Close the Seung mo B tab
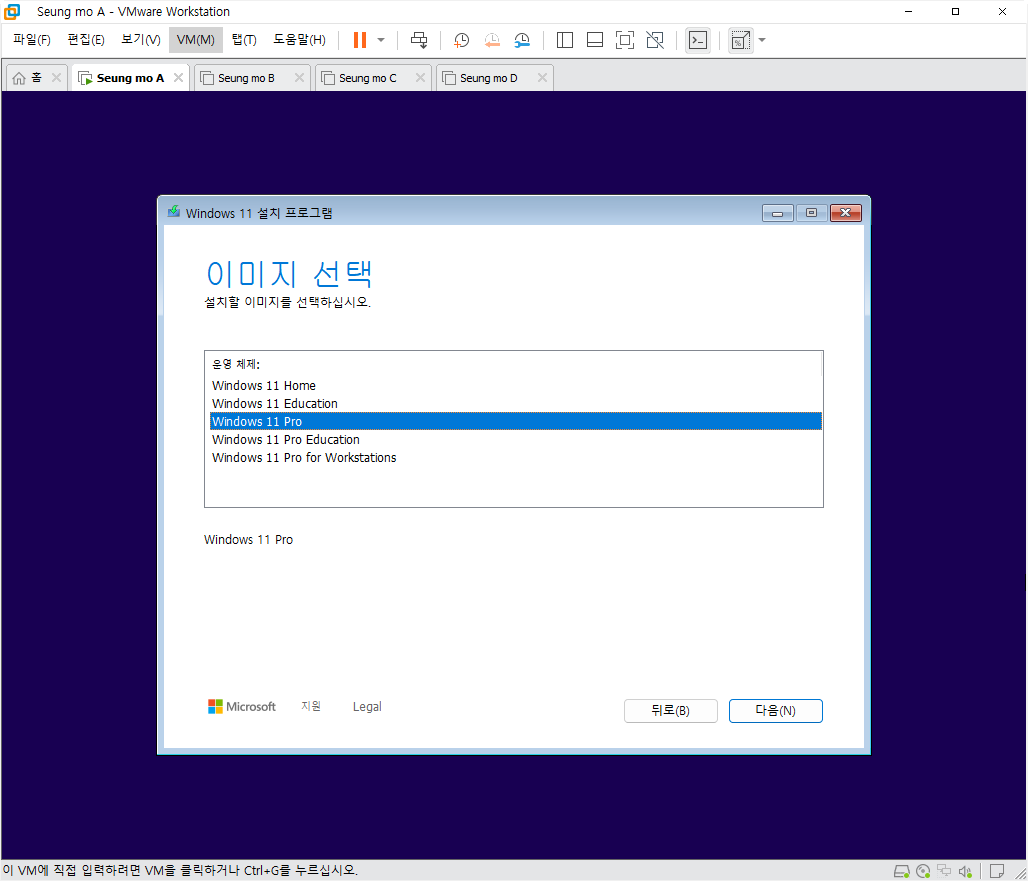 click(299, 77)
